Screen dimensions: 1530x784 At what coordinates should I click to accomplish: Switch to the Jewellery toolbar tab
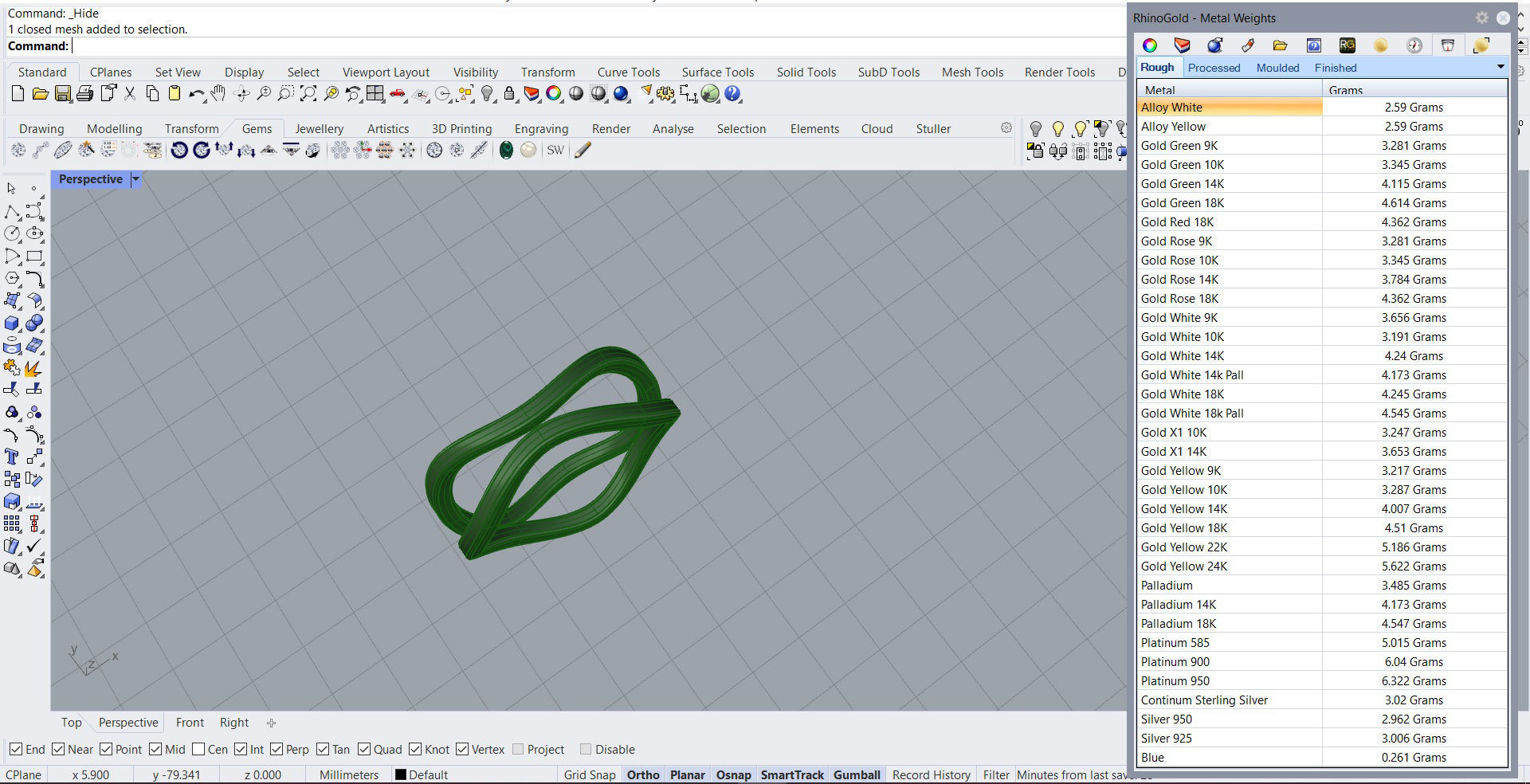[x=319, y=128]
